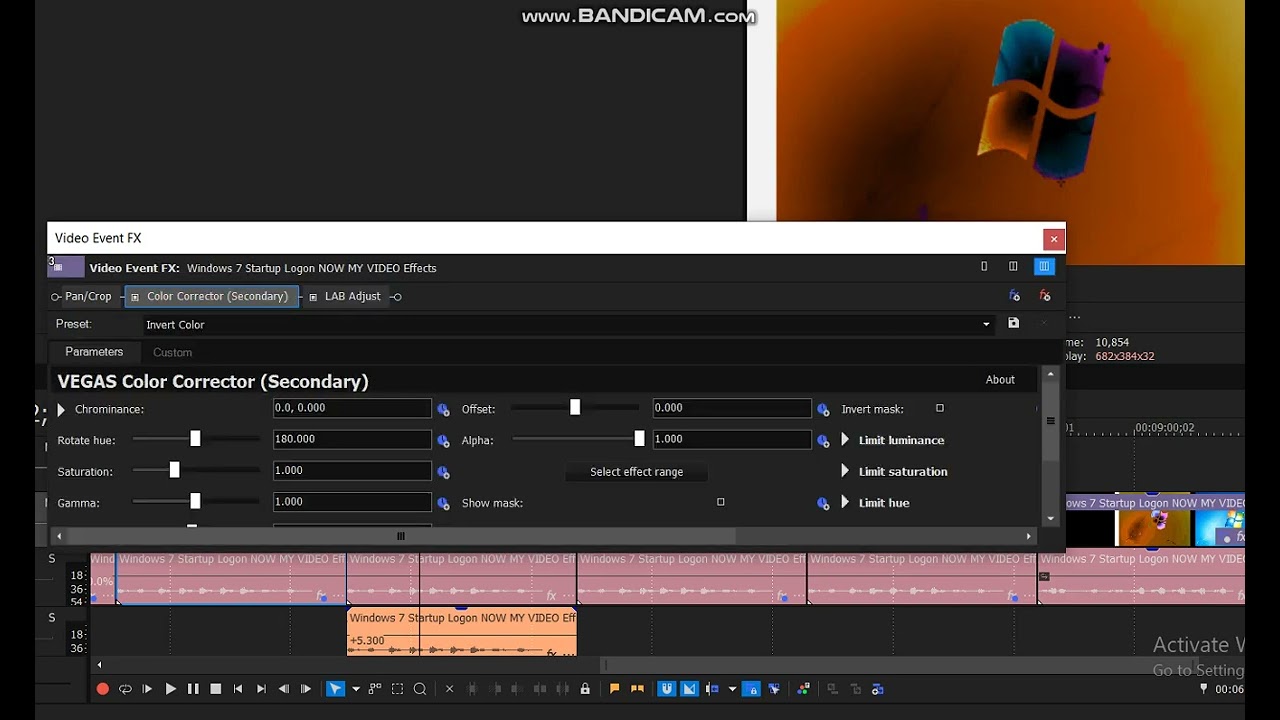Image resolution: width=1280 pixels, height=720 pixels.
Task: Click the About link in Color Corrector
Action: click(x=1000, y=380)
